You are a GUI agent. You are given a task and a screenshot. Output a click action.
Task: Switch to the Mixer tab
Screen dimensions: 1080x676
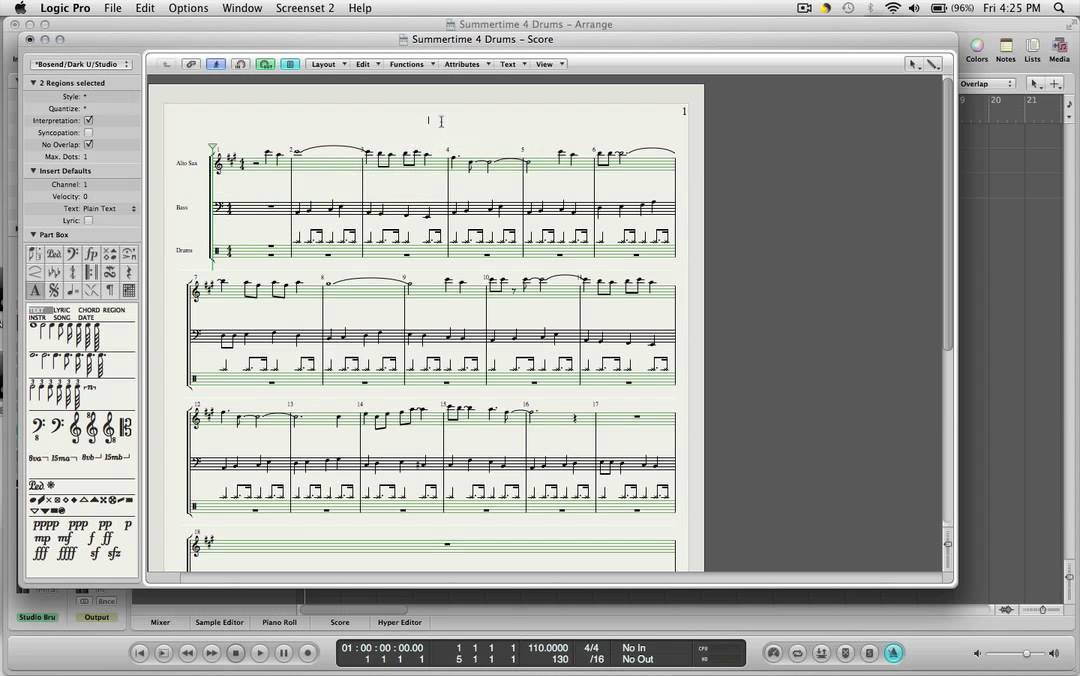[x=160, y=622]
